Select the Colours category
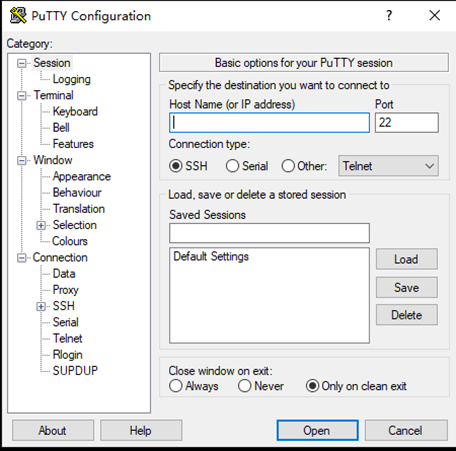The width and height of the screenshot is (456, 451). tap(70, 241)
